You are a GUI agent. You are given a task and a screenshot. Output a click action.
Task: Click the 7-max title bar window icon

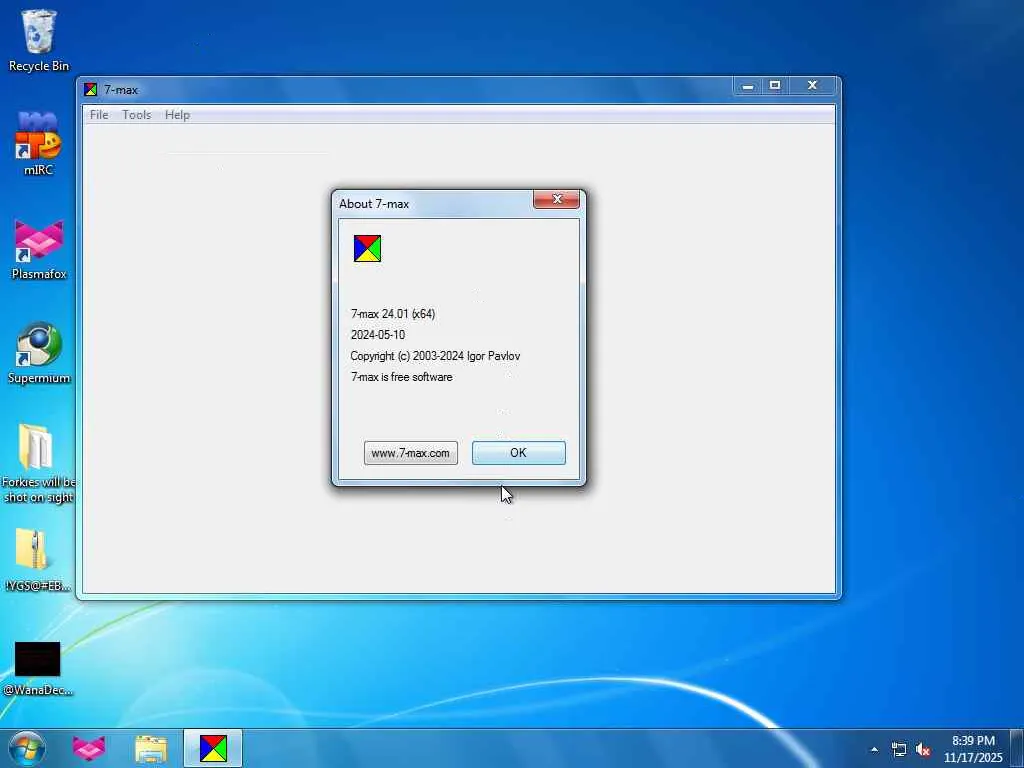91,89
